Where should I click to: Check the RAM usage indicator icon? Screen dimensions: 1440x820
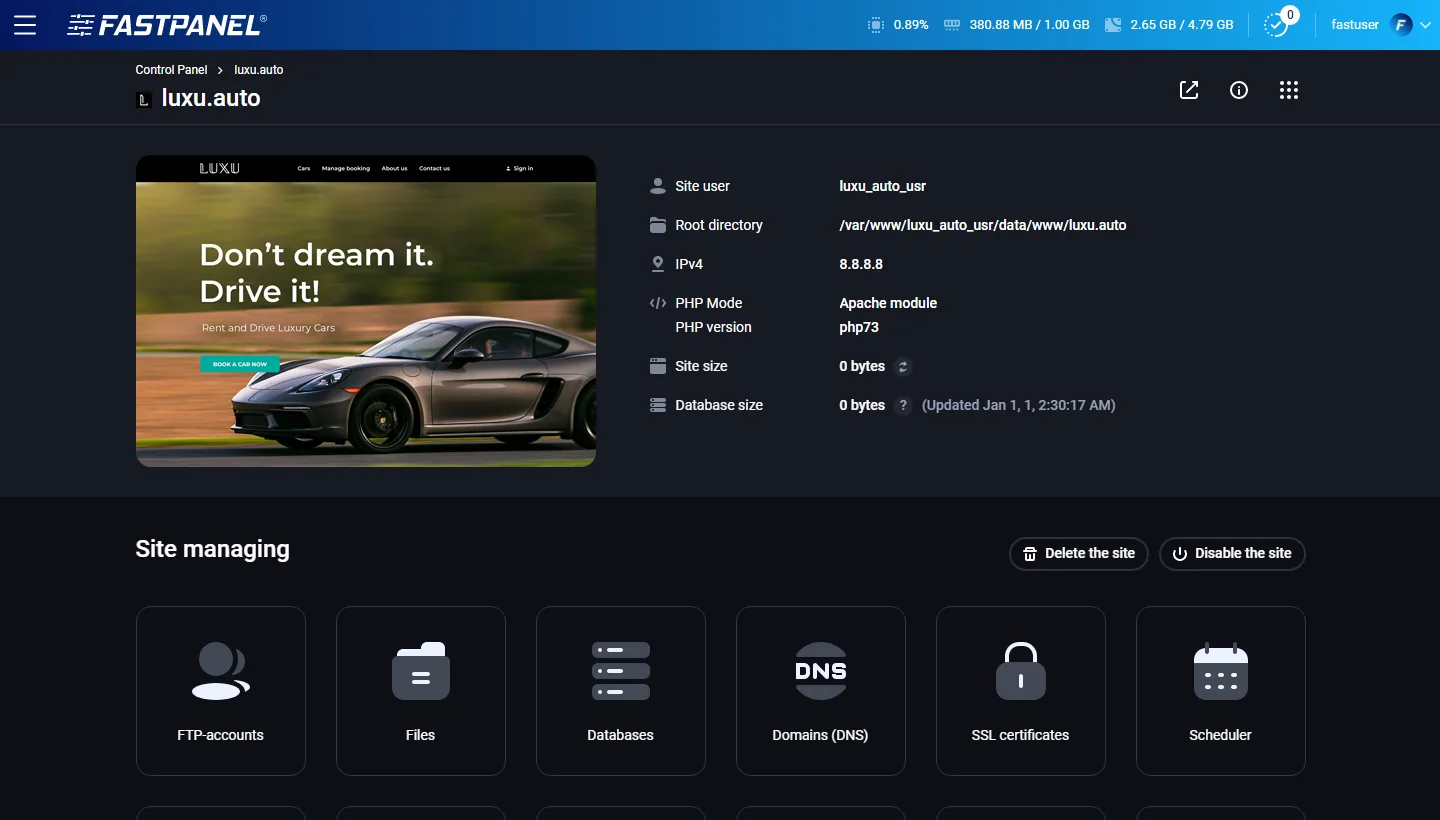click(x=952, y=25)
